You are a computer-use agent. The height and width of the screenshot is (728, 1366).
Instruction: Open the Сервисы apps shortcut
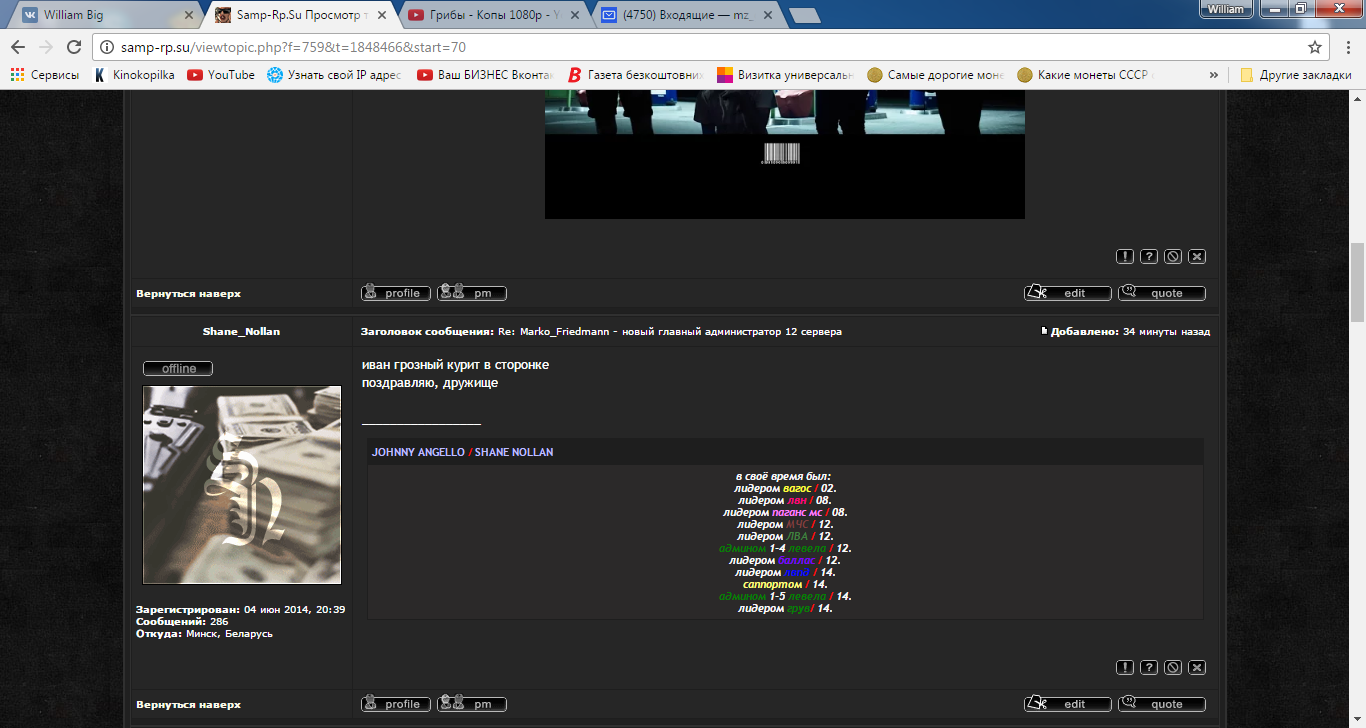click(45, 75)
